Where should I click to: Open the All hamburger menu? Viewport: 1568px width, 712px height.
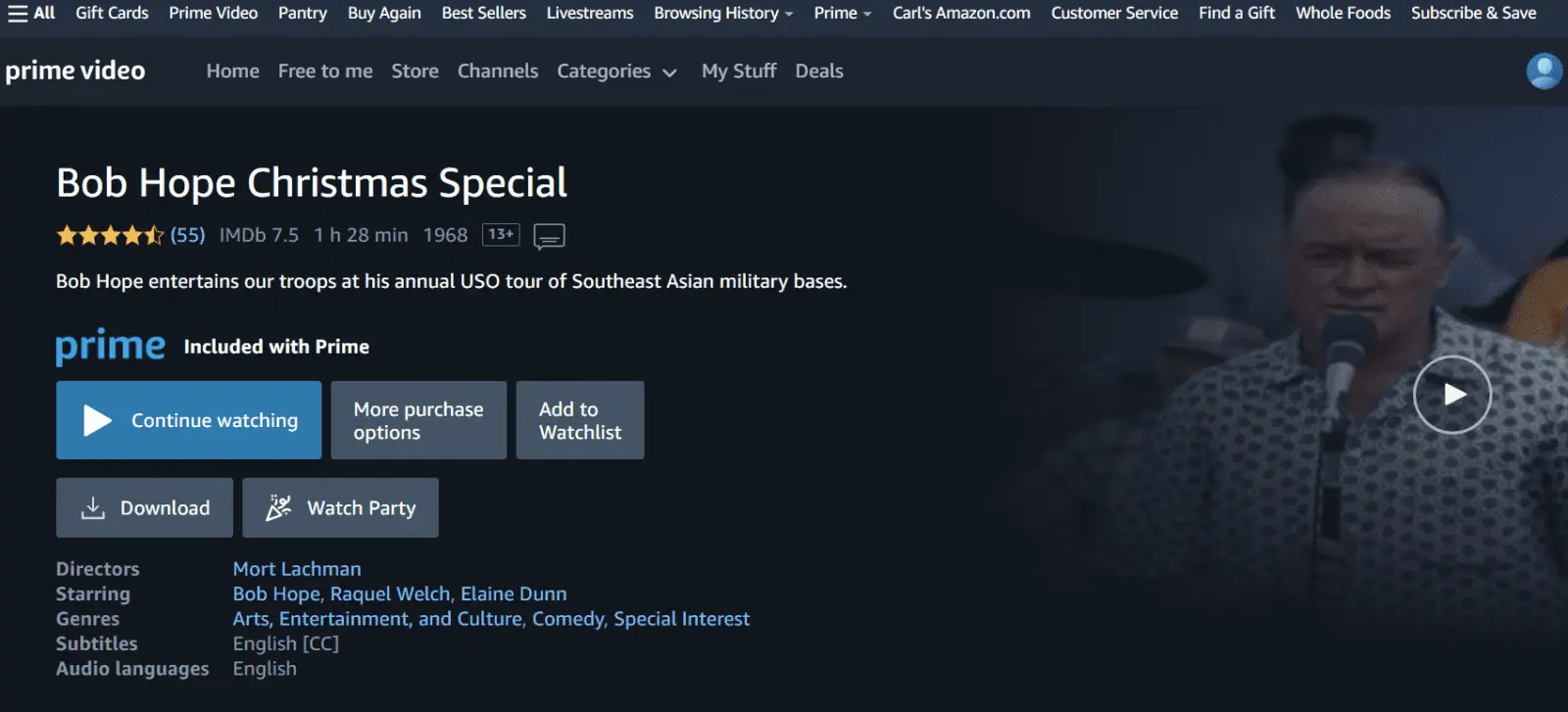[x=31, y=13]
